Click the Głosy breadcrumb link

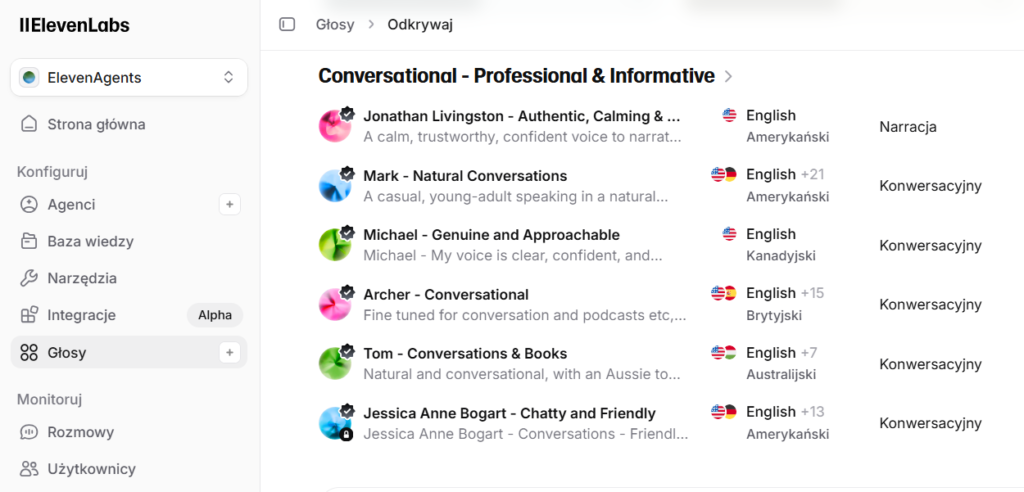335,25
